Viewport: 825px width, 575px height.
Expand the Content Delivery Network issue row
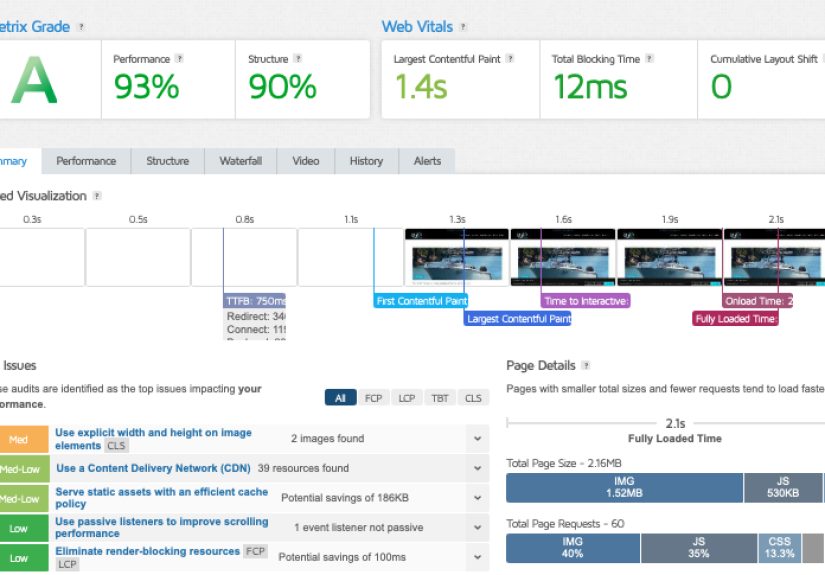478,468
